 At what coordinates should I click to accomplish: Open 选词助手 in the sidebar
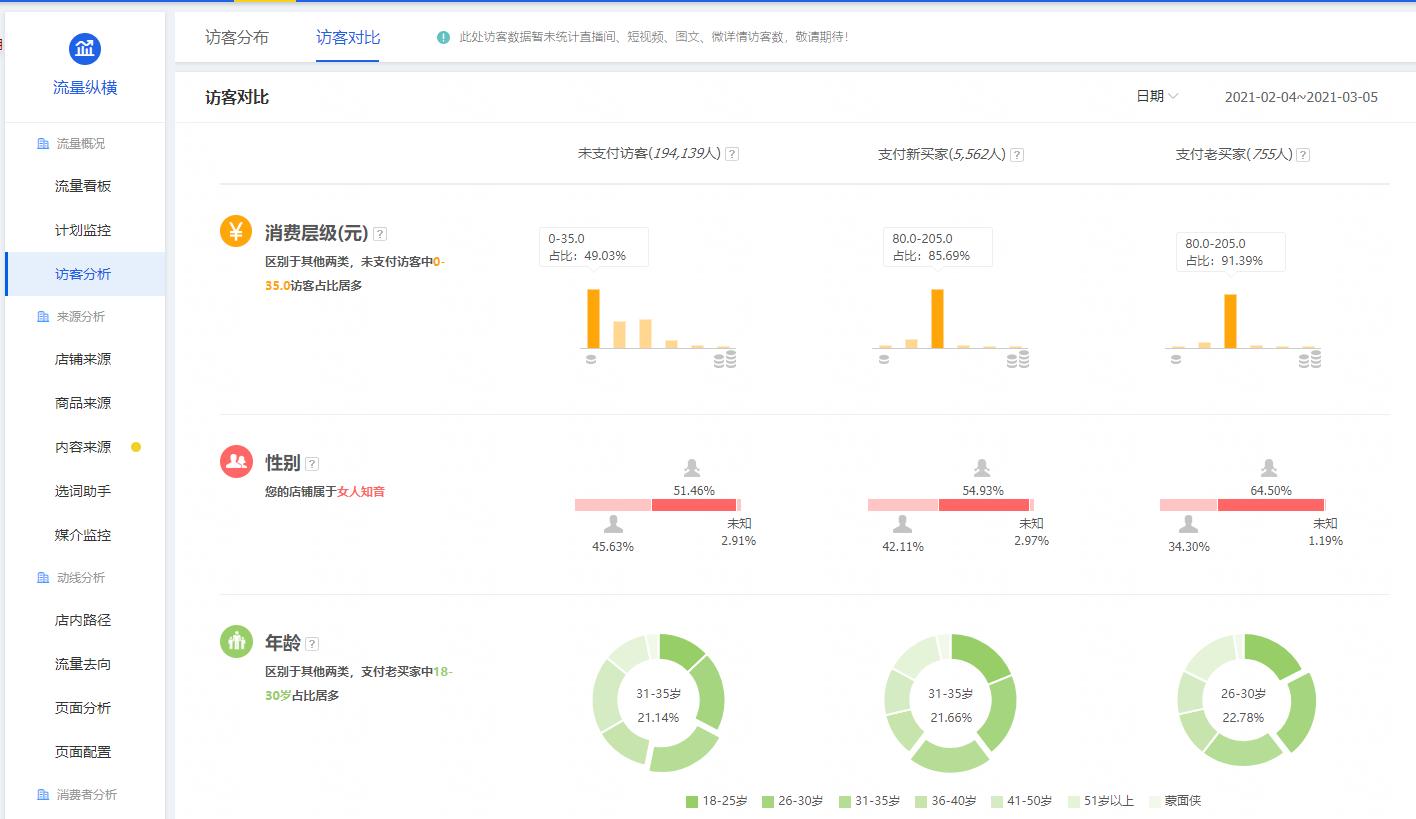84,491
